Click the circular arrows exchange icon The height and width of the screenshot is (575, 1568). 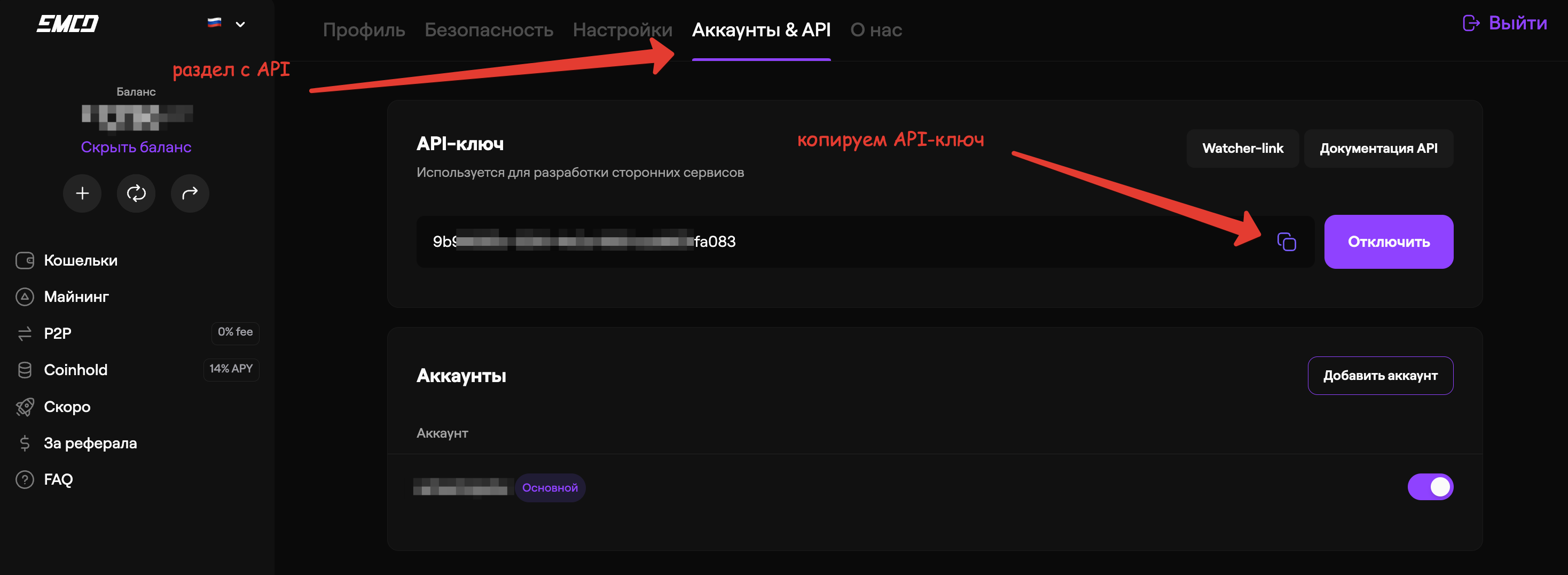[136, 193]
